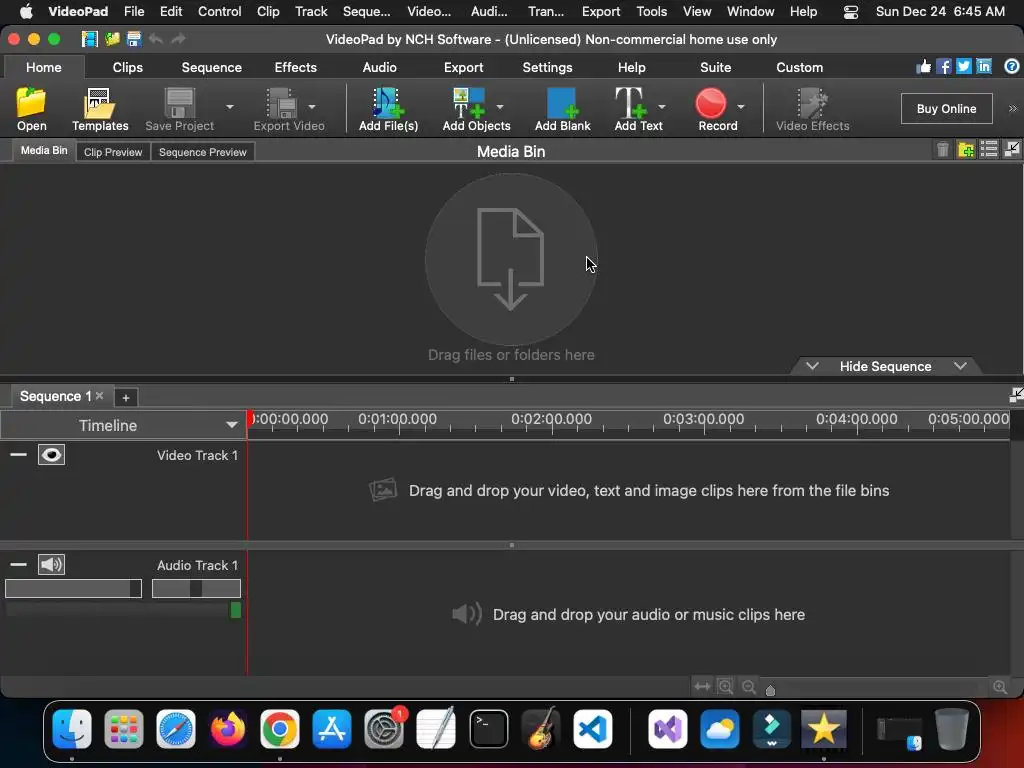Open the Audio ribbon tab

(x=379, y=67)
